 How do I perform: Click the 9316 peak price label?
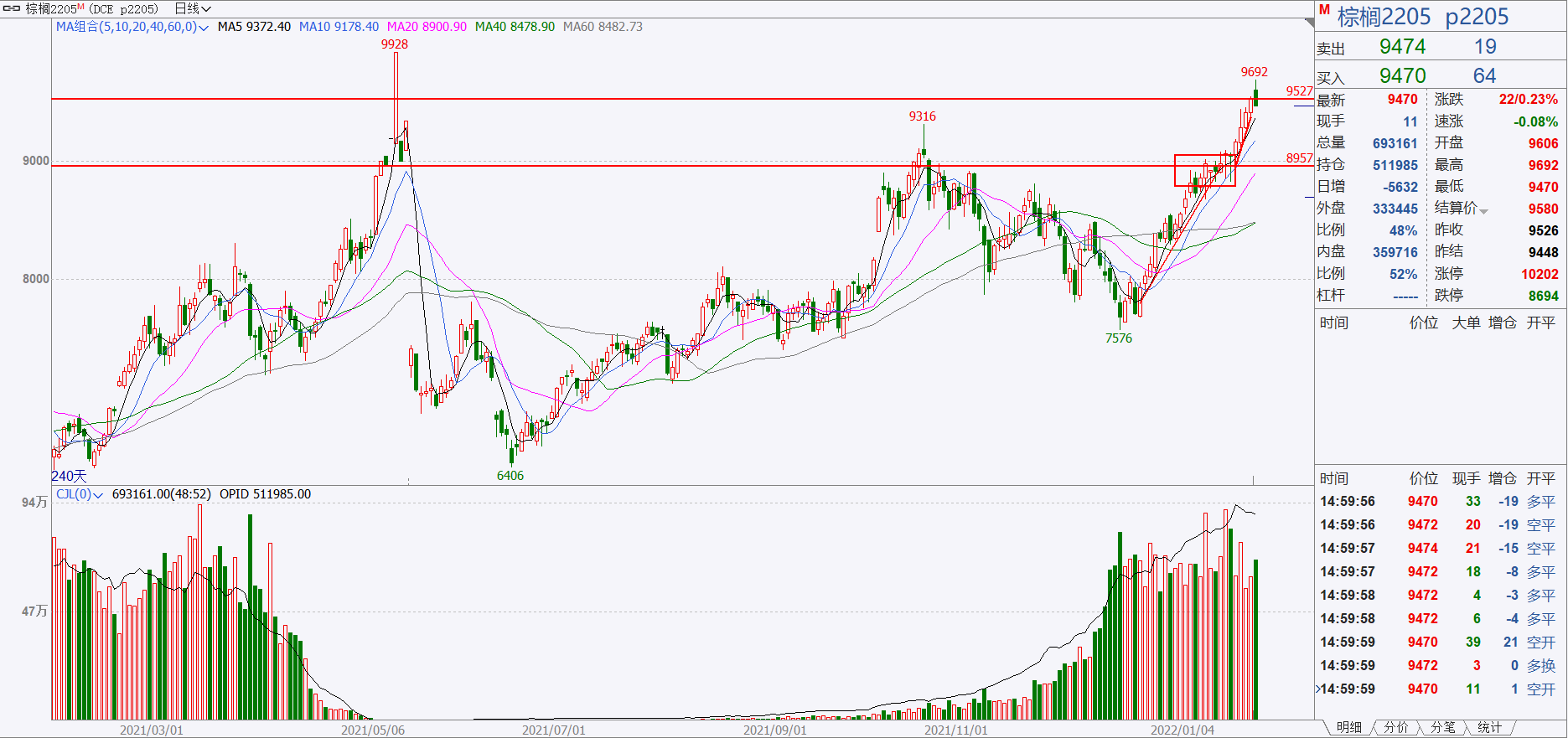(x=923, y=116)
